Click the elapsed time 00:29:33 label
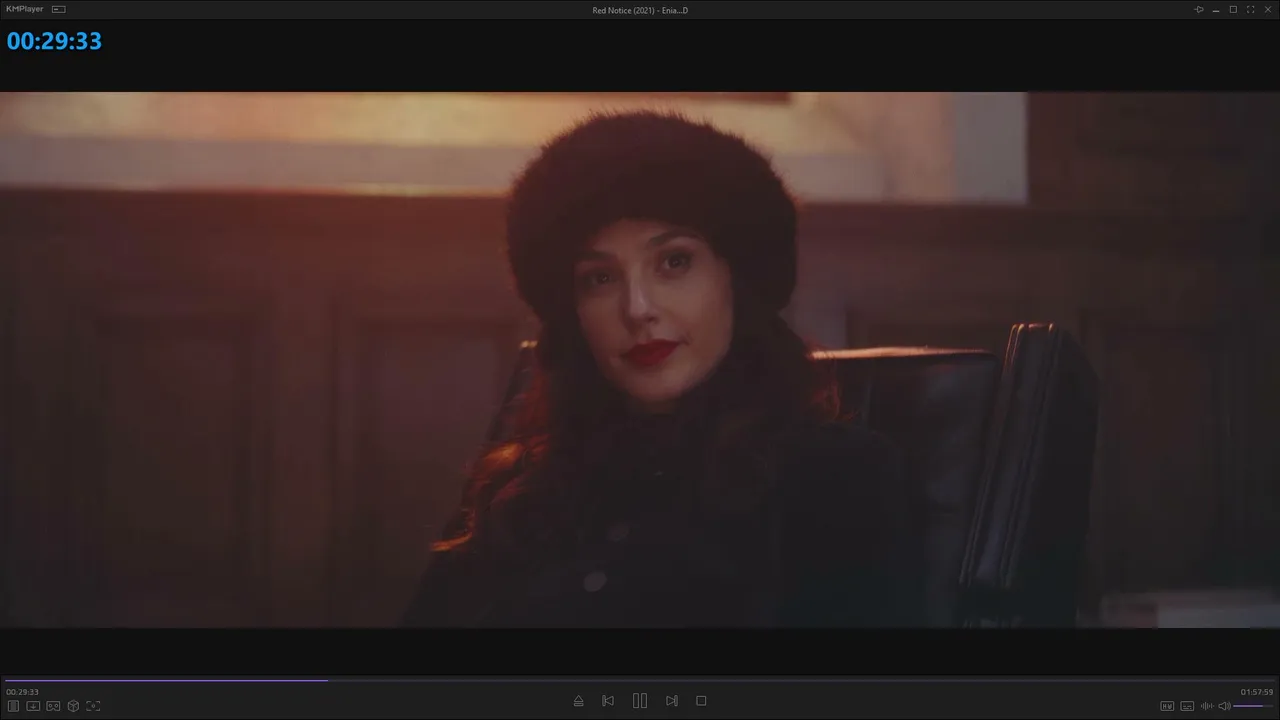Viewport: 1280px width, 720px height. click(22, 692)
